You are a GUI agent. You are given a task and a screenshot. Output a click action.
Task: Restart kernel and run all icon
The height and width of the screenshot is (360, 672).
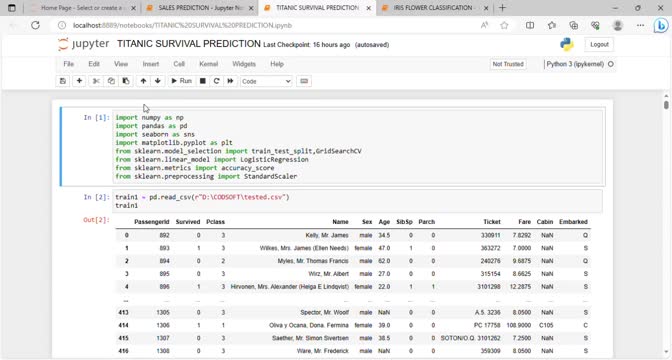(230, 81)
